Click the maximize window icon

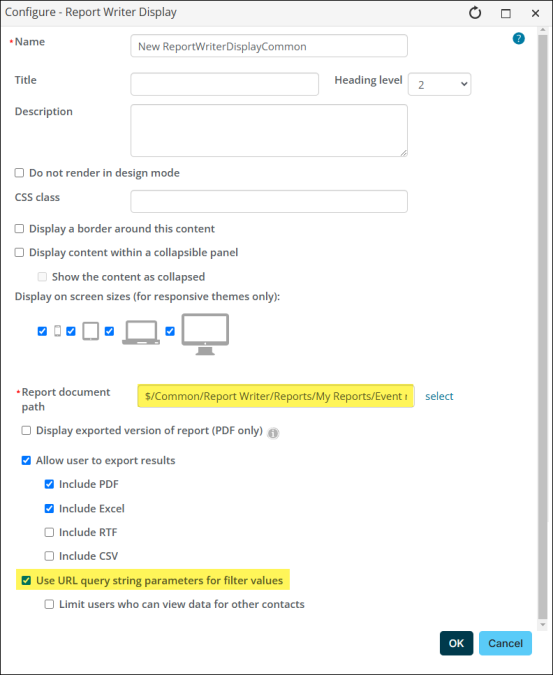tap(506, 13)
